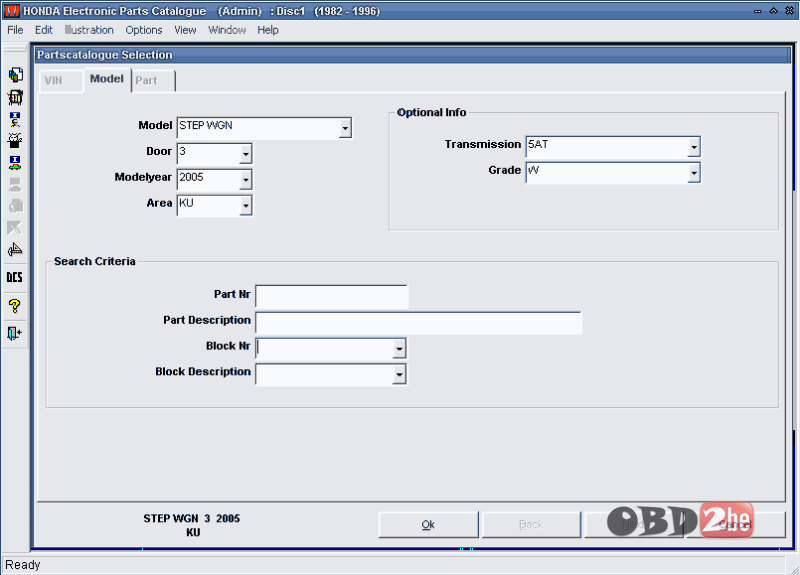Expand the Model dropdown showing STEP WGN

(345, 128)
